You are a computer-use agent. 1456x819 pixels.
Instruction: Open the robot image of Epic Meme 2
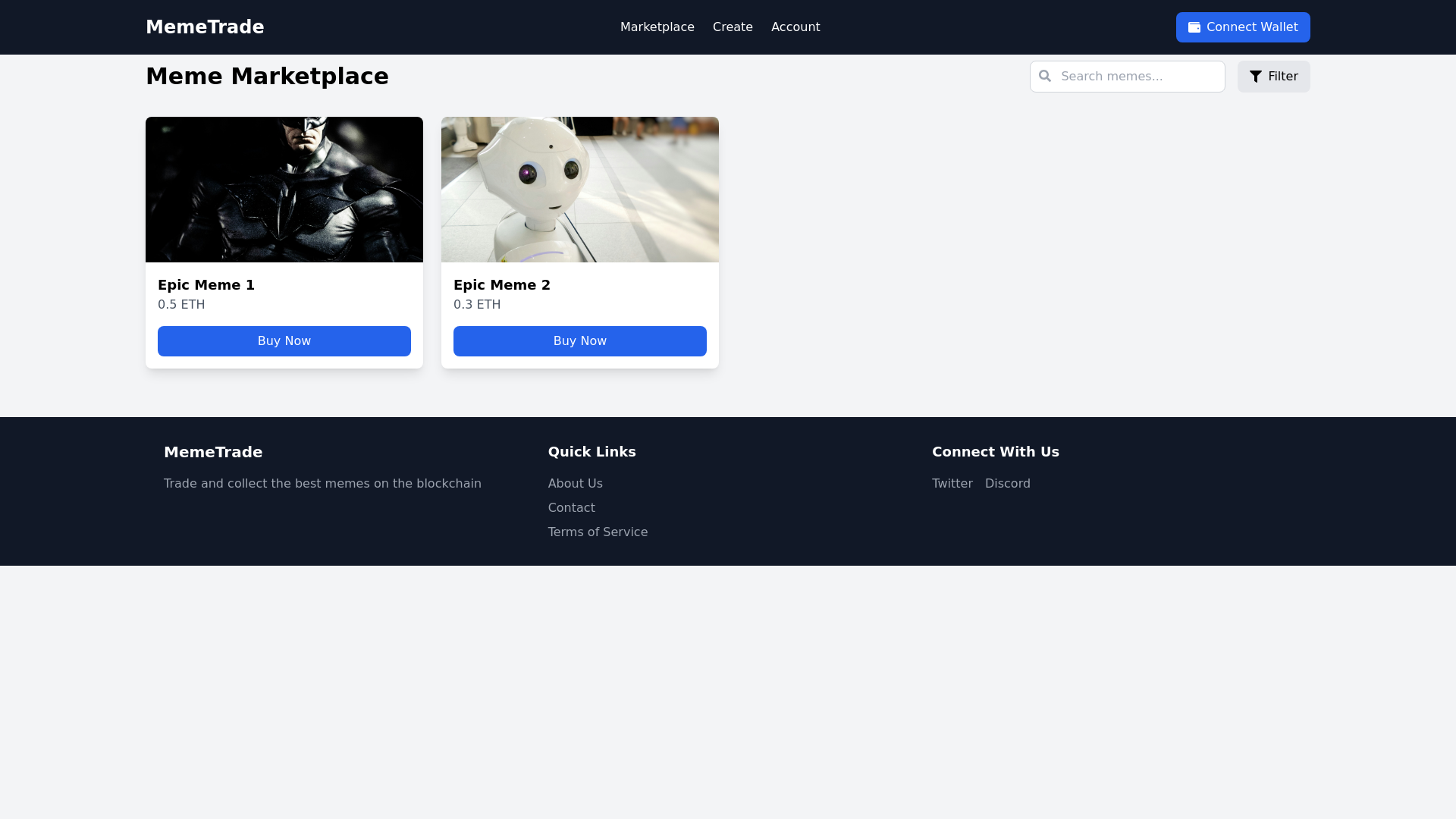click(x=580, y=190)
